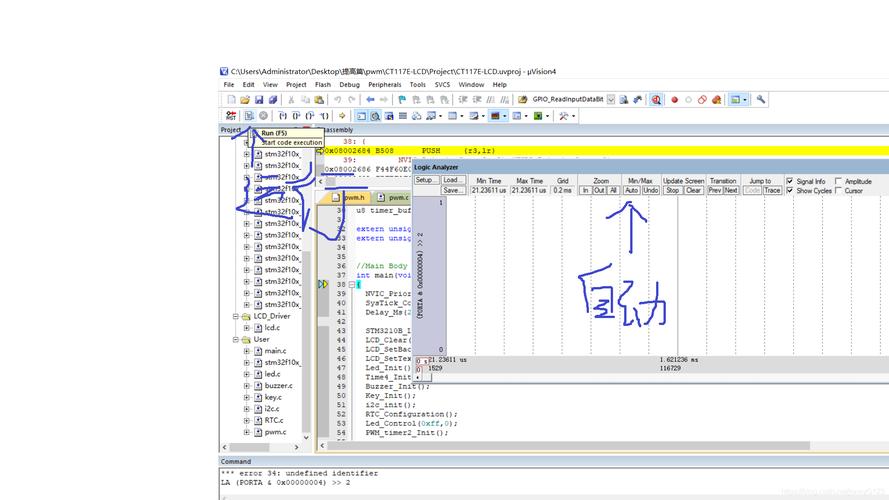Image resolution: width=889 pixels, height=500 pixels.
Task: Open the GPIO_ReadInputDataBit find dropdown
Action: 611,100
